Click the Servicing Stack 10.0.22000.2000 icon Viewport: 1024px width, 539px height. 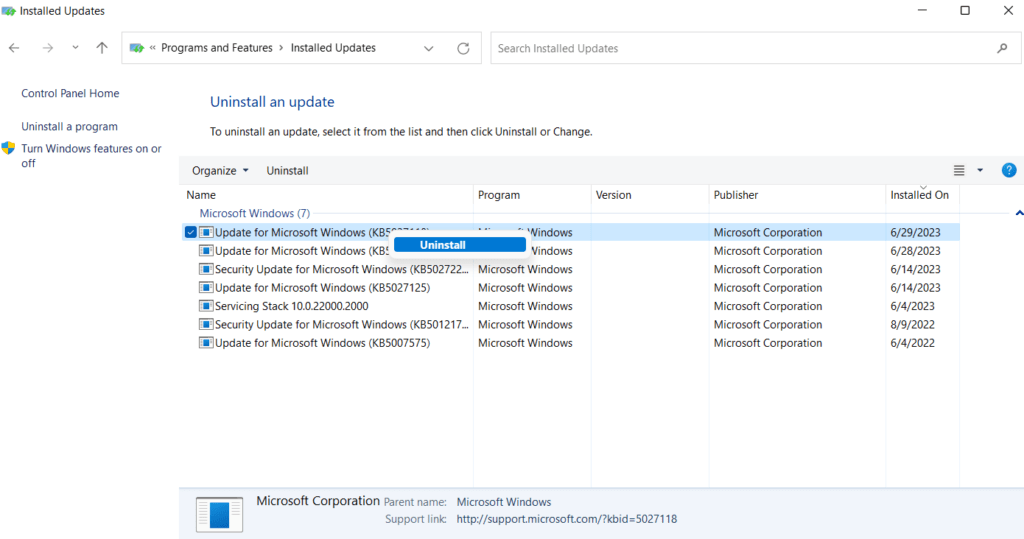pyautogui.click(x=206, y=306)
